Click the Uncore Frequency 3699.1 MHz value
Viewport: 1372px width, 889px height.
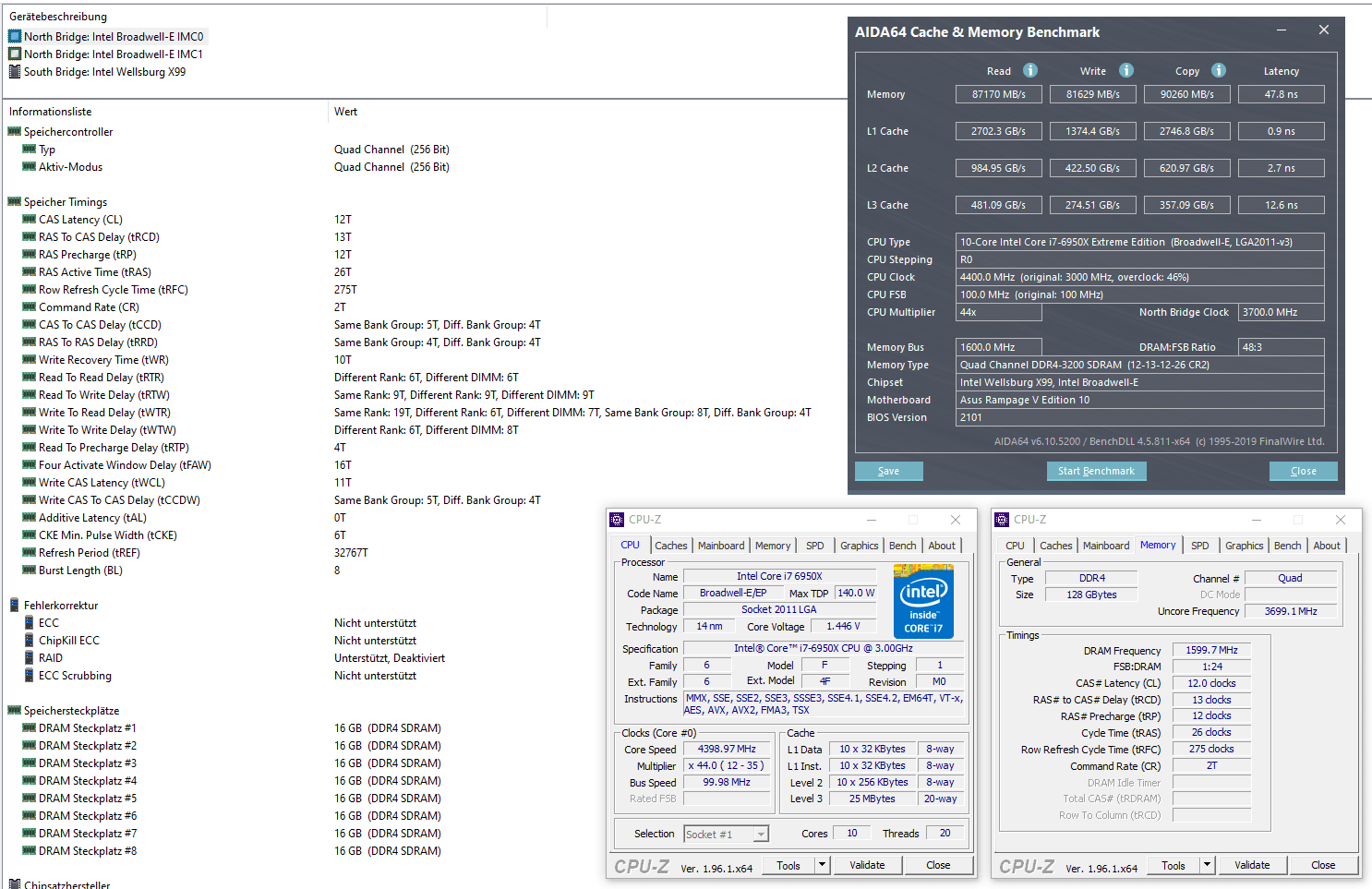click(1291, 611)
